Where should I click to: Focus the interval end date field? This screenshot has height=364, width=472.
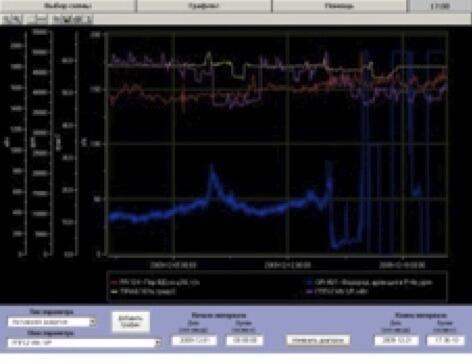pos(396,340)
